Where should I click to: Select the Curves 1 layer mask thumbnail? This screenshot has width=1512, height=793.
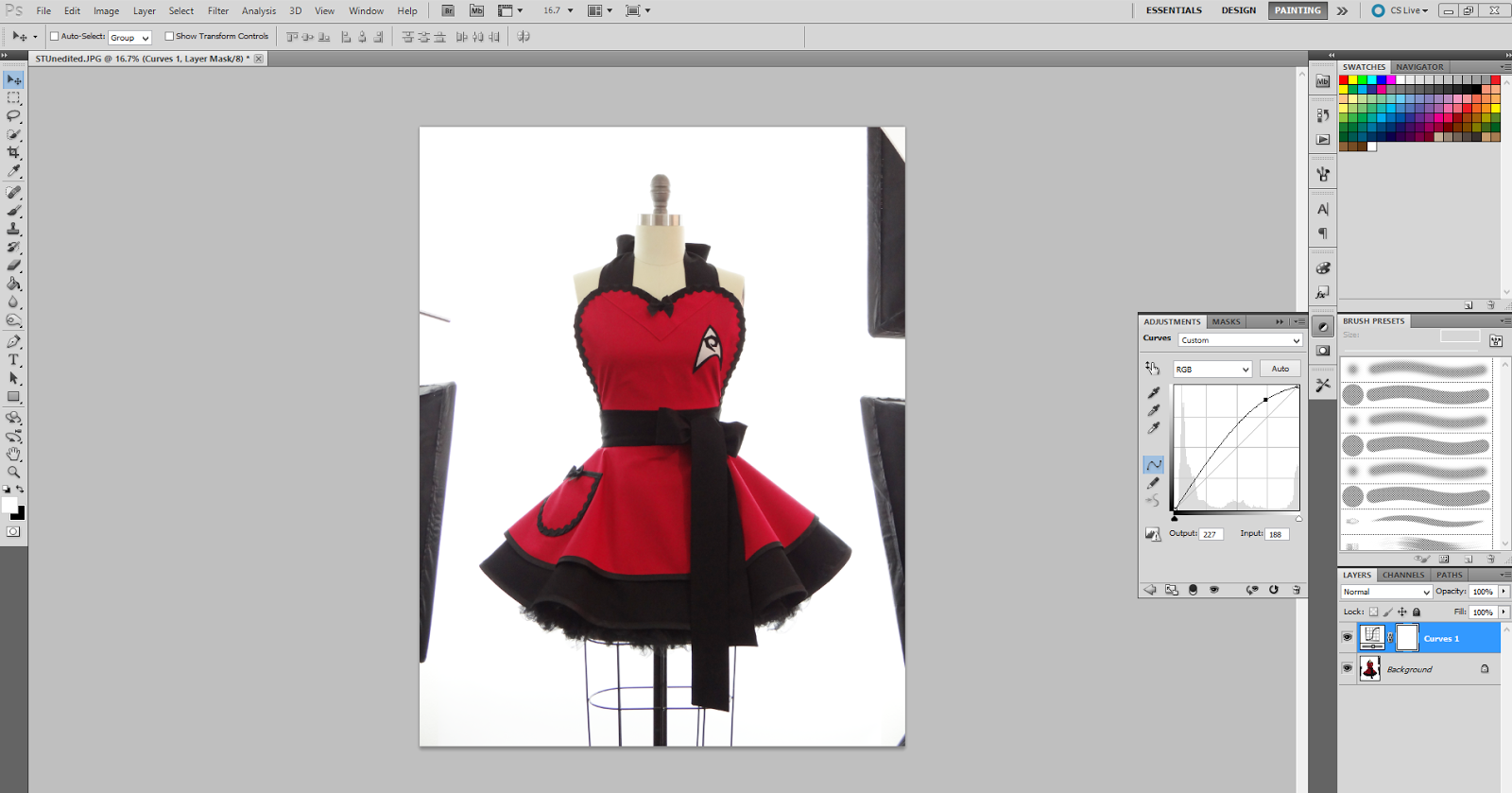point(1407,638)
